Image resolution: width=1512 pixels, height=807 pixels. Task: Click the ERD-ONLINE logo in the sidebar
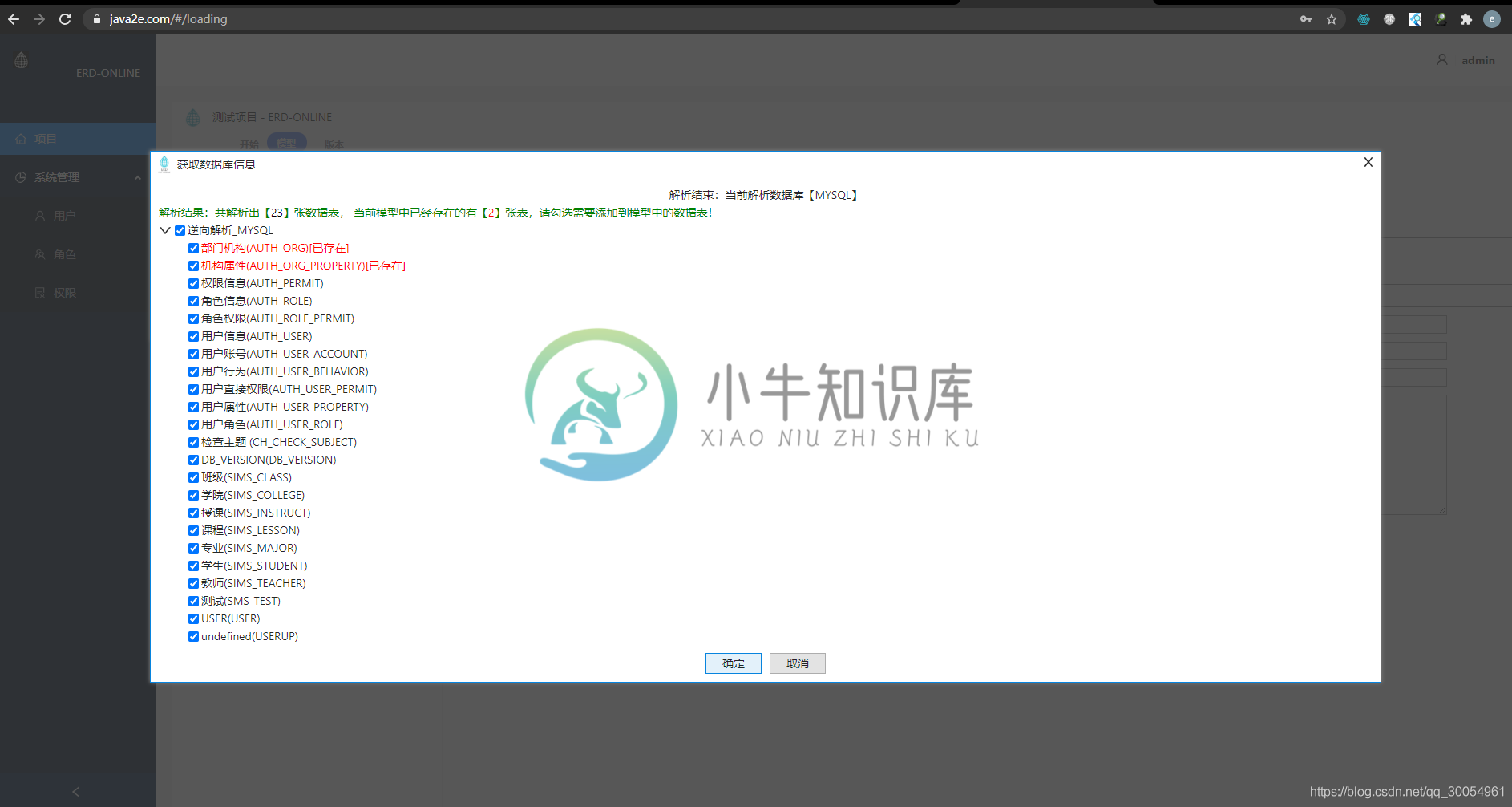[22, 60]
